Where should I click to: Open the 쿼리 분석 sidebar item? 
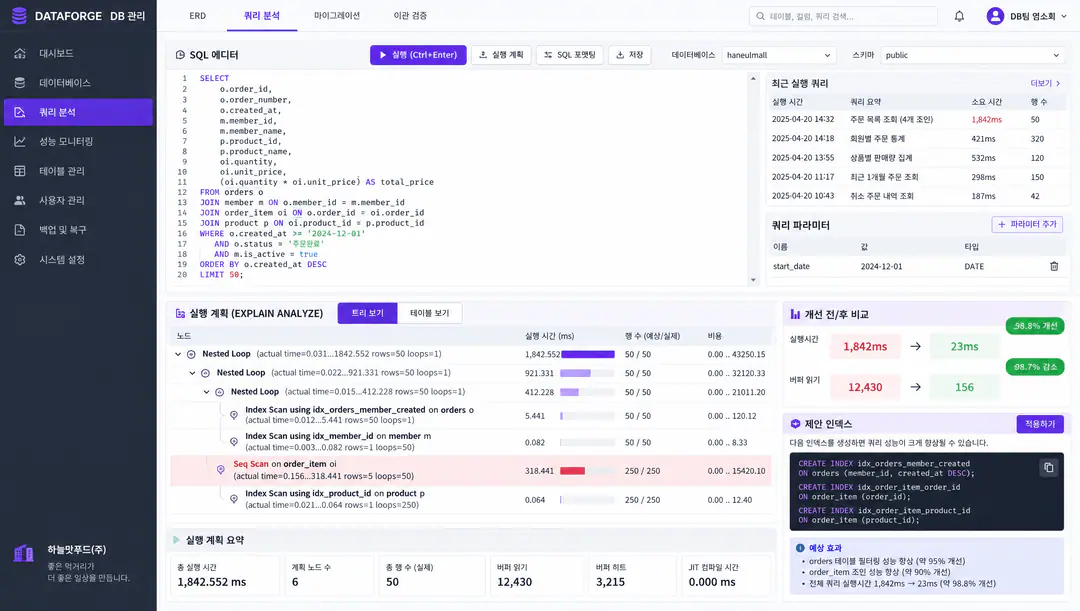(x=79, y=112)
